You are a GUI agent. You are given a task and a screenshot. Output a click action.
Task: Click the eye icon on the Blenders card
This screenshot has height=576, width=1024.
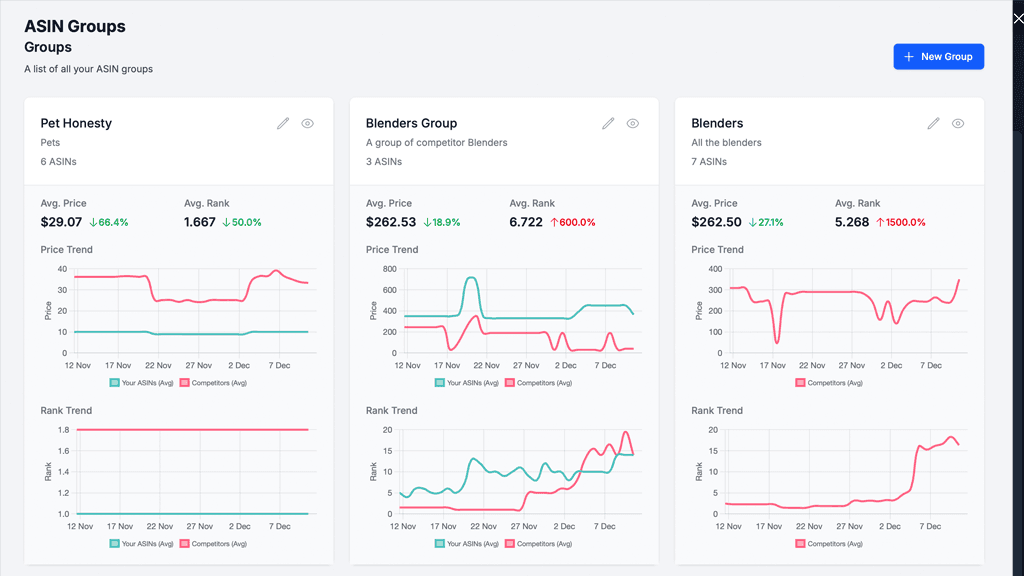957,123
